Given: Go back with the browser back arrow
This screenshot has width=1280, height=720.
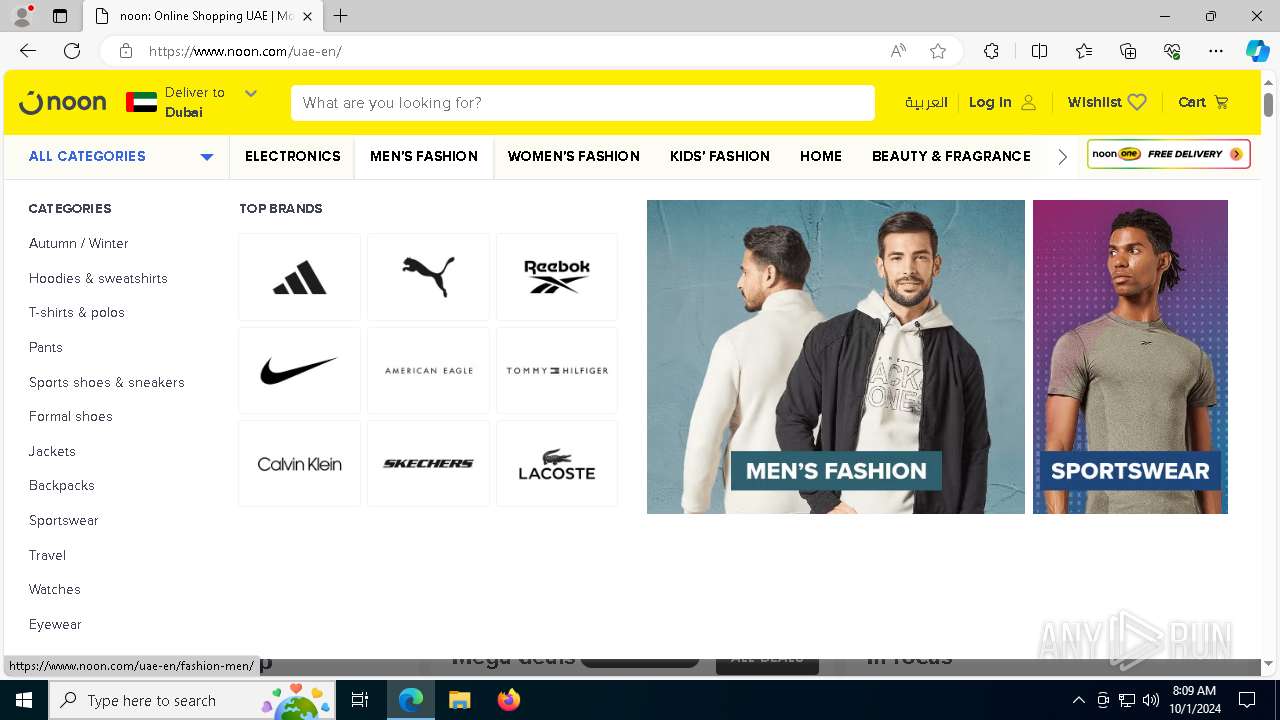Looking at the screenshot, I should pyautogui.click(x=28, y=51).
